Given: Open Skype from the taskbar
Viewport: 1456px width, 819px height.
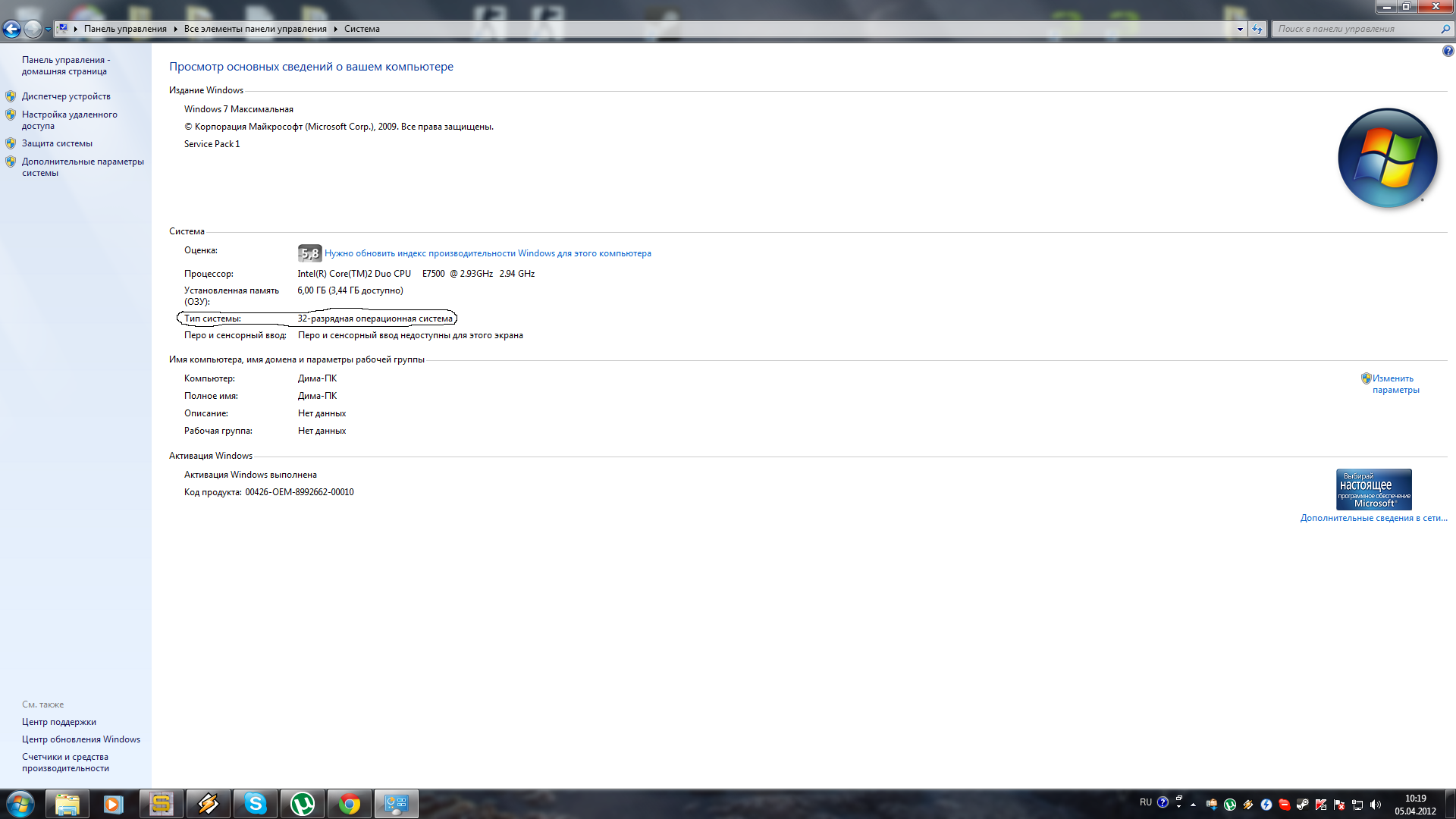Looking at the screenshot, I should click(x=256, y=804).
